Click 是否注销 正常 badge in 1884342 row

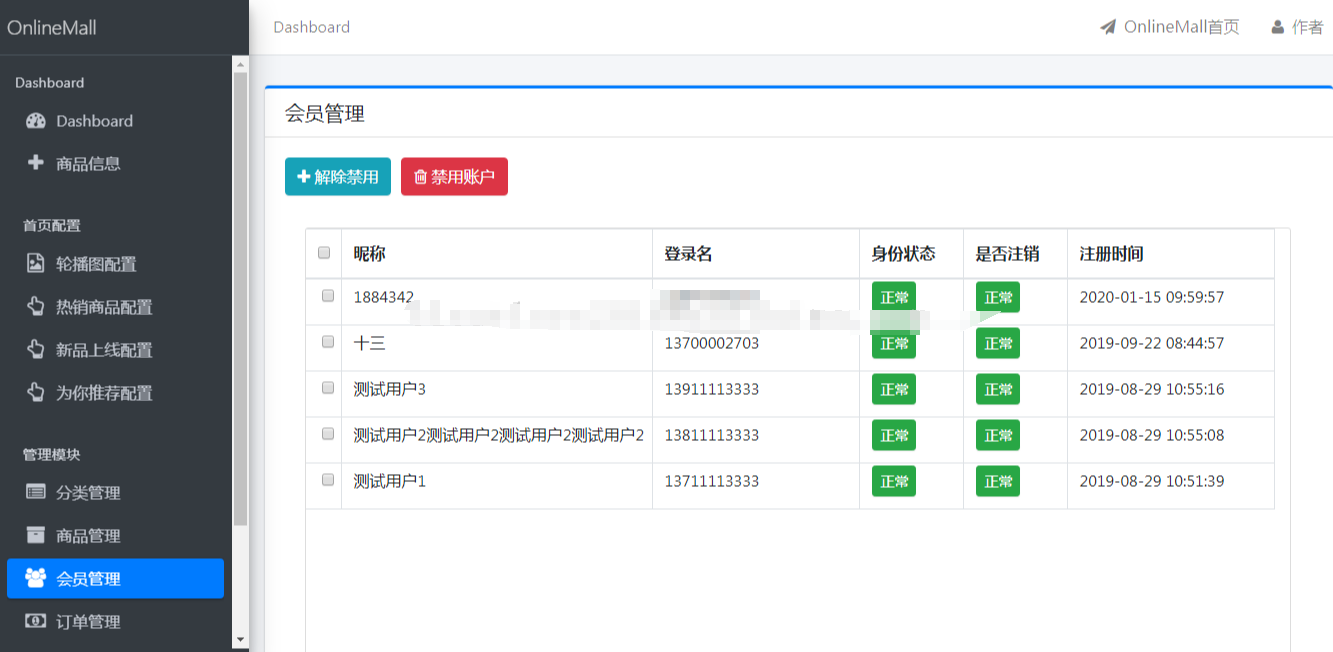(x=998, y=297)
